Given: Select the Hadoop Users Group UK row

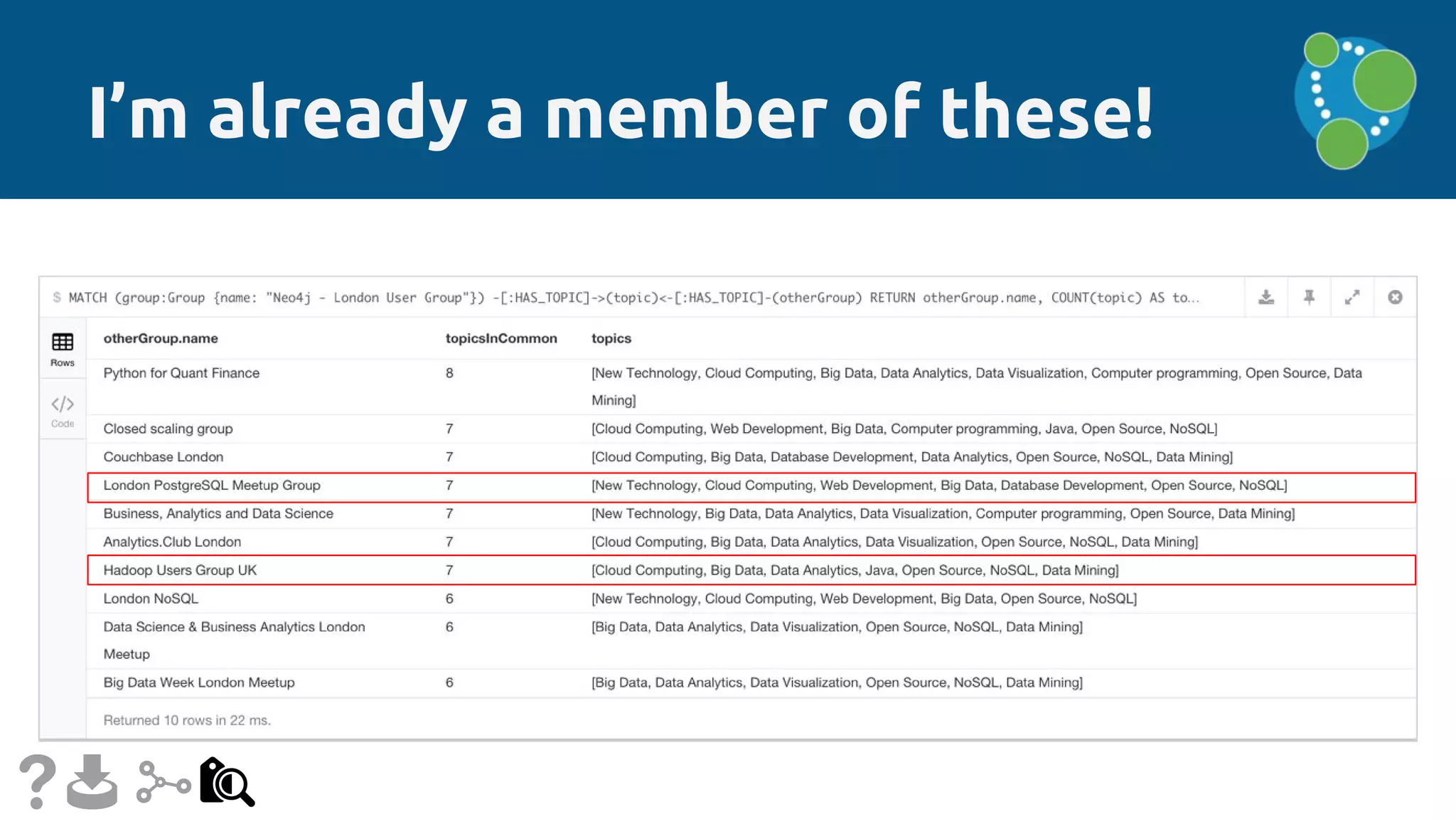Looking at the screenshot, I should point(180,570).
